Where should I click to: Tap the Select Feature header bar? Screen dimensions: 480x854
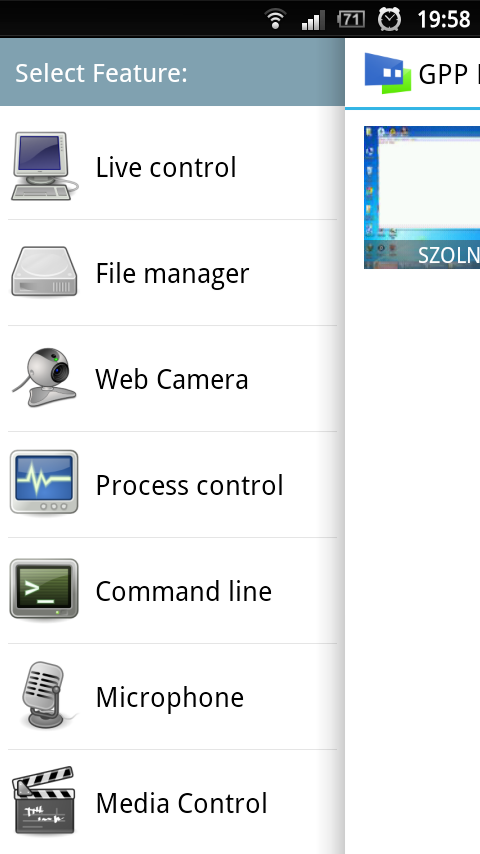172,72
